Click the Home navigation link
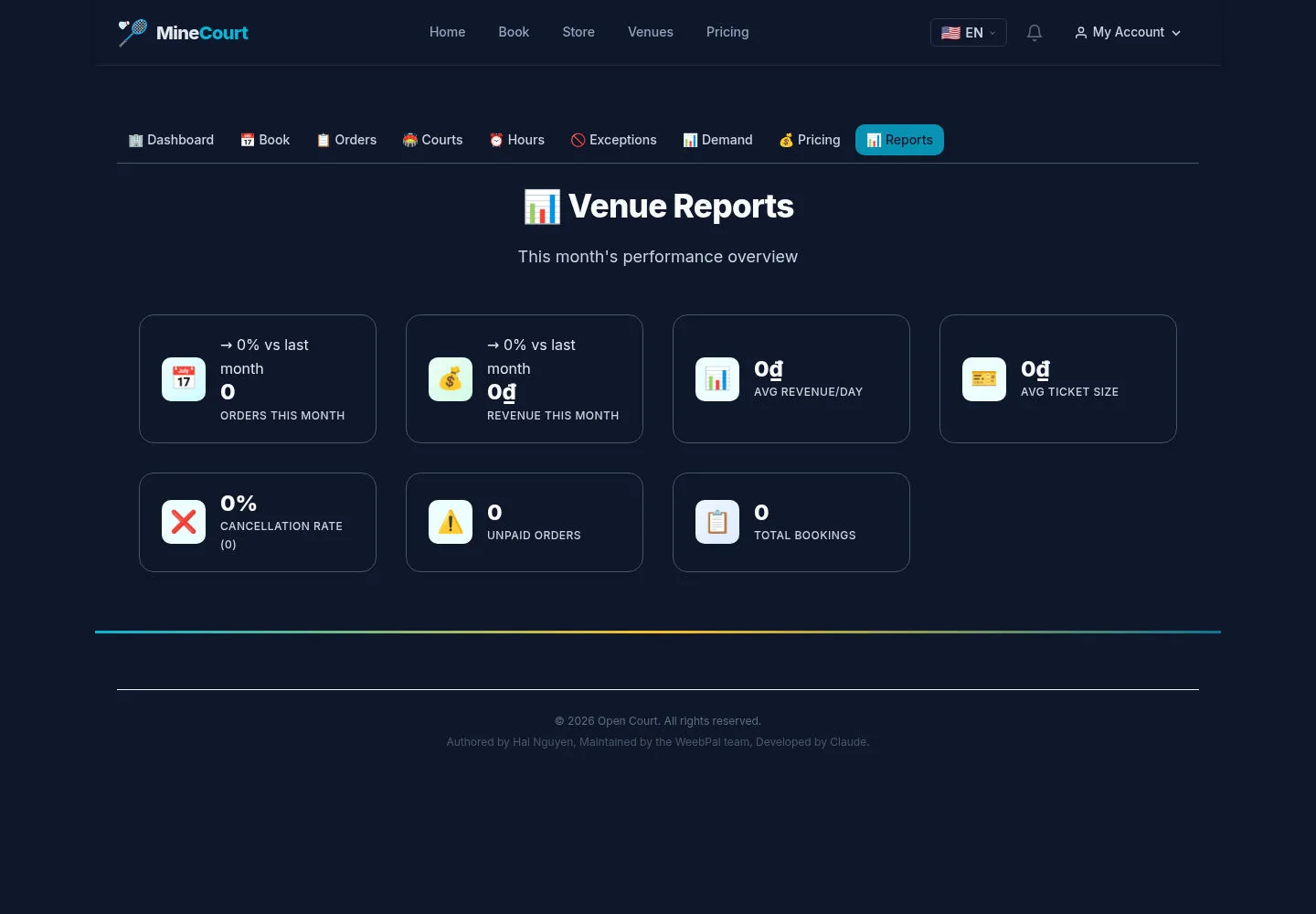Screen dimensions: 1316x914 point(447,32)
